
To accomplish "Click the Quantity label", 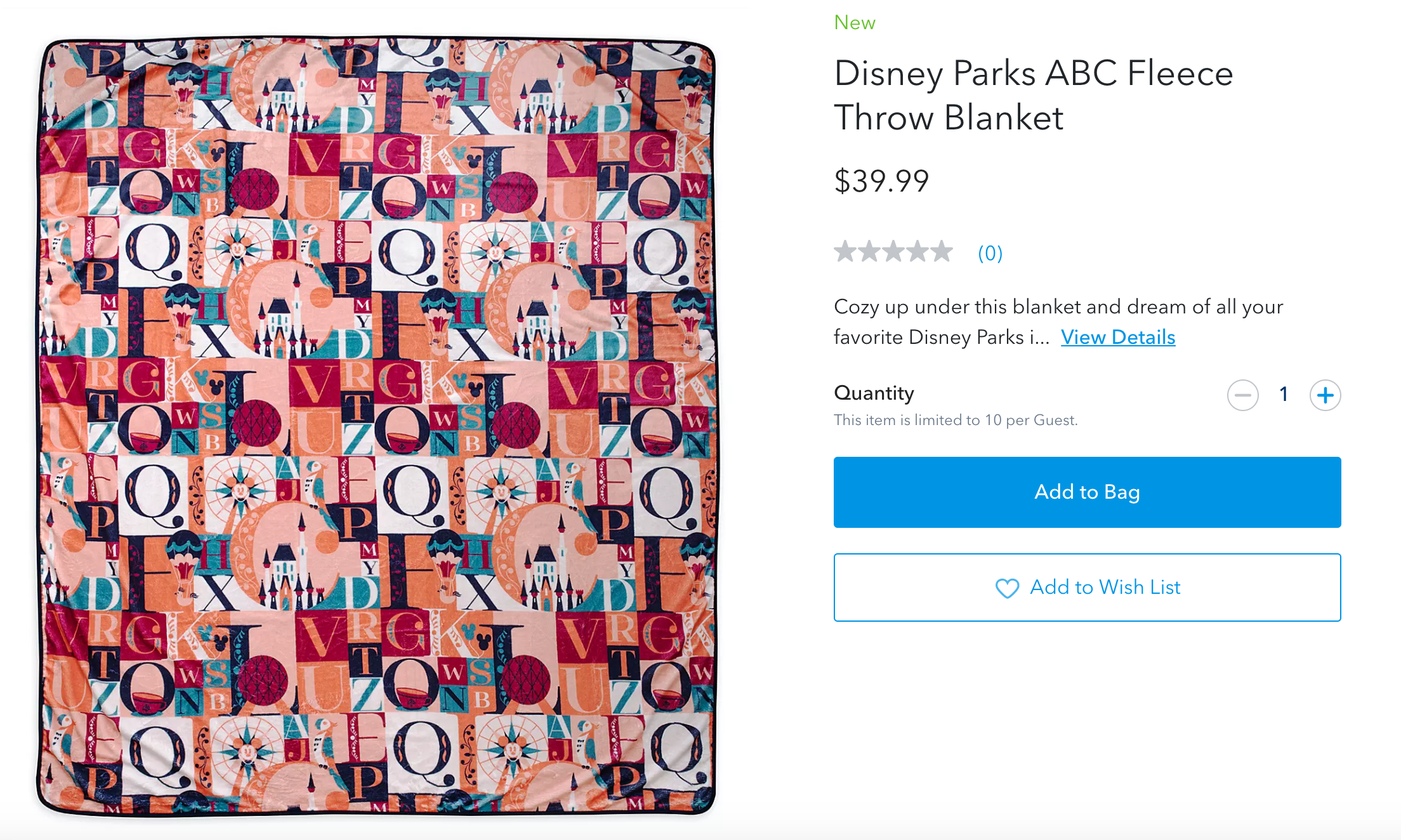I will point(874,393).
